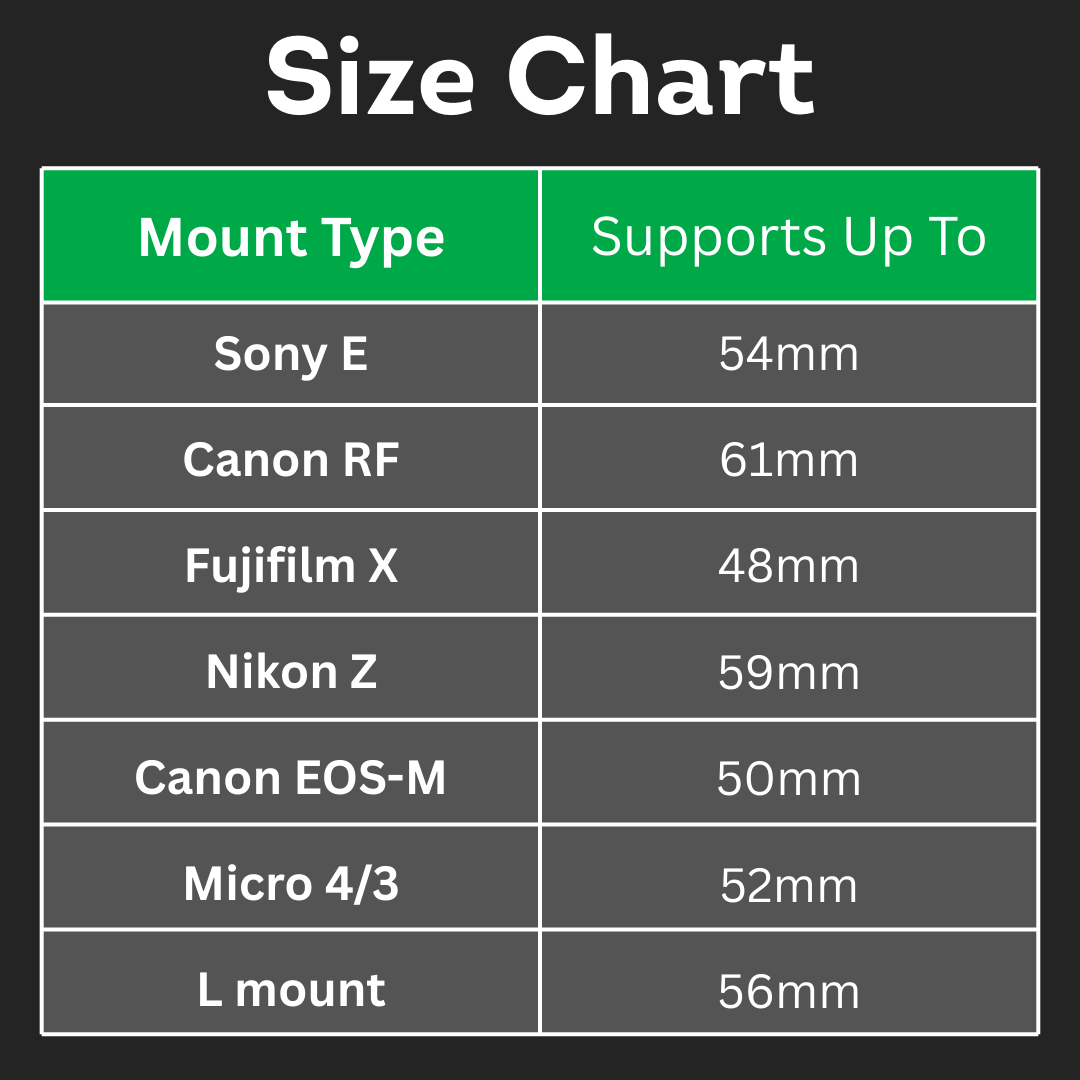This screenshot has height=1080, width=1080.
Task: Click the 61mm value cell
Action: point(788,459)
